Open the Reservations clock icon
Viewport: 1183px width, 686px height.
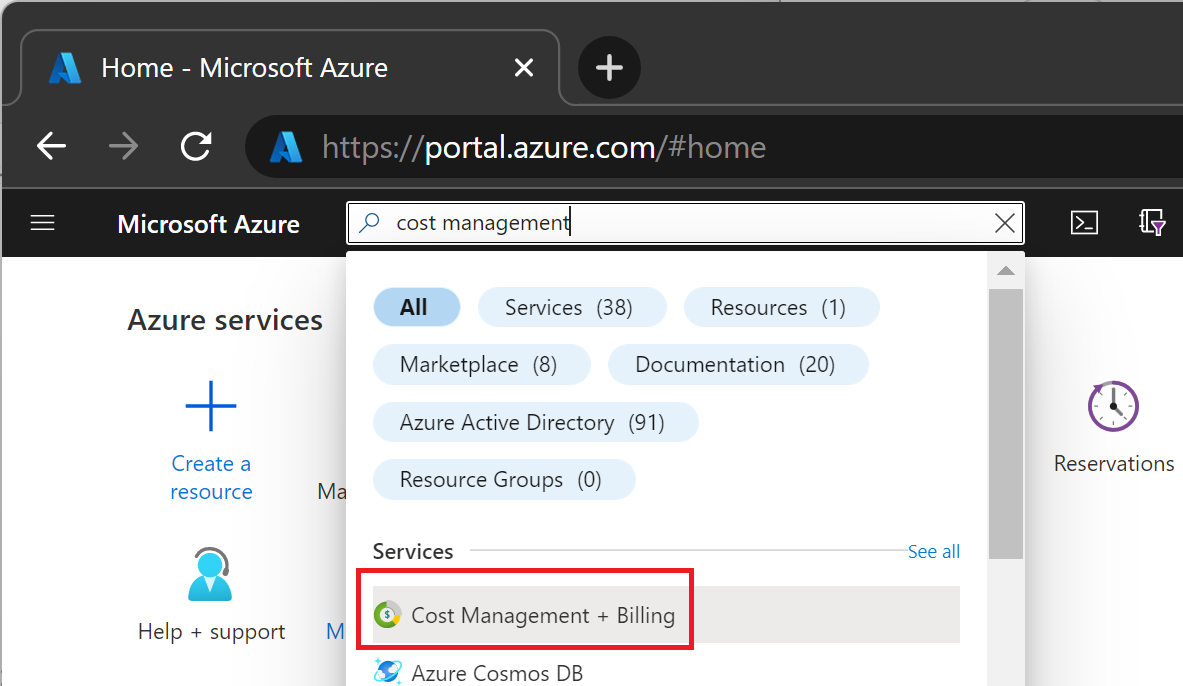tap(1113, 406)
